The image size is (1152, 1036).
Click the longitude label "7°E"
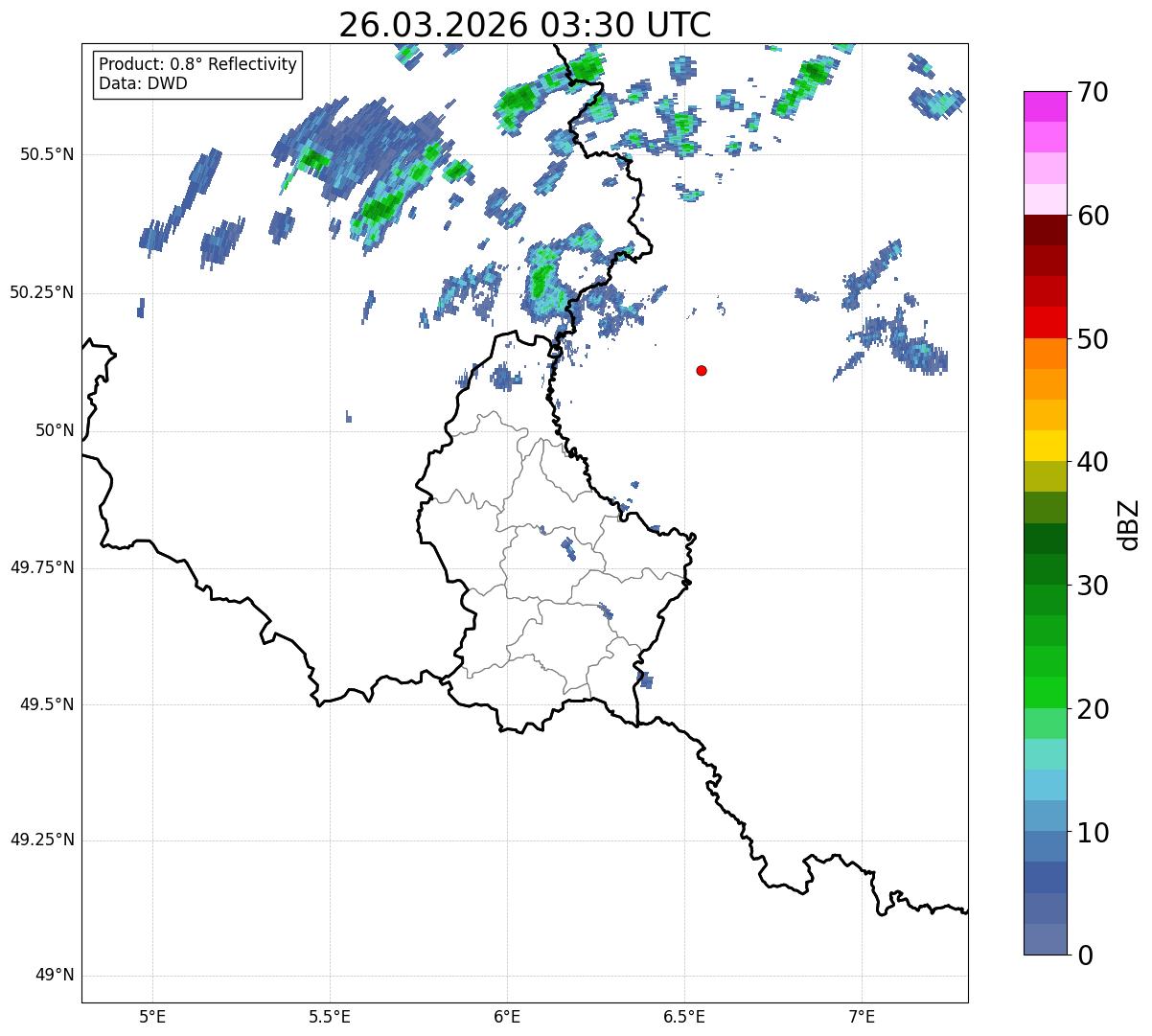[862, 1016]
